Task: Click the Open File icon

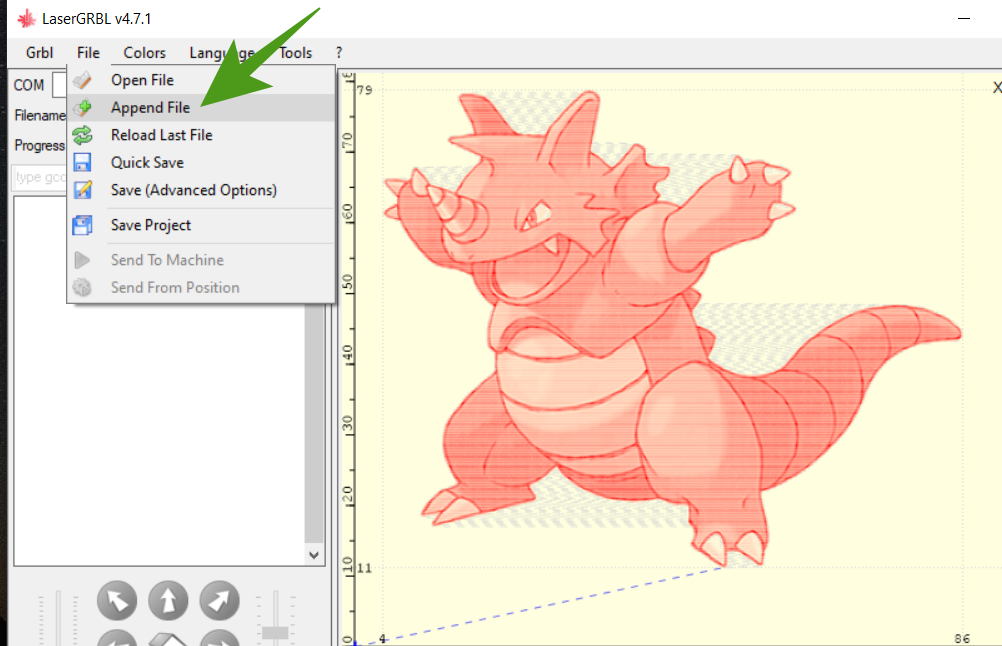Action: (82, 80)
